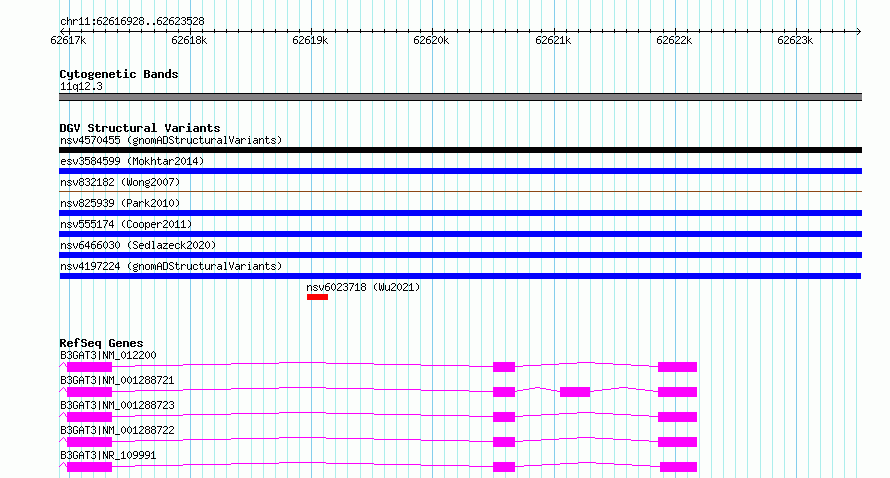
Task: Click the rightmost exon of B3GAT3|NM_001288722
Action: pos(677,442)
